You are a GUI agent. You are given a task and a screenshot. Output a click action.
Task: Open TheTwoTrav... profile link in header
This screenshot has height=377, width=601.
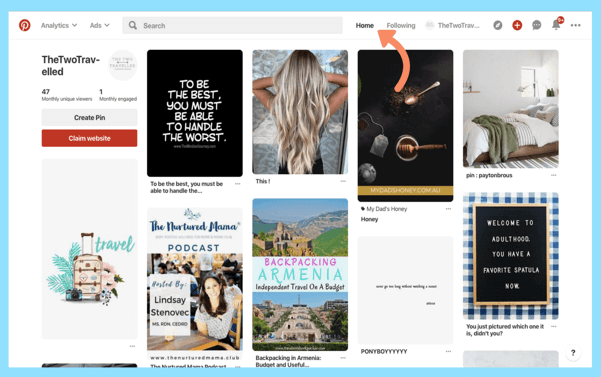[x=453, y=25]
